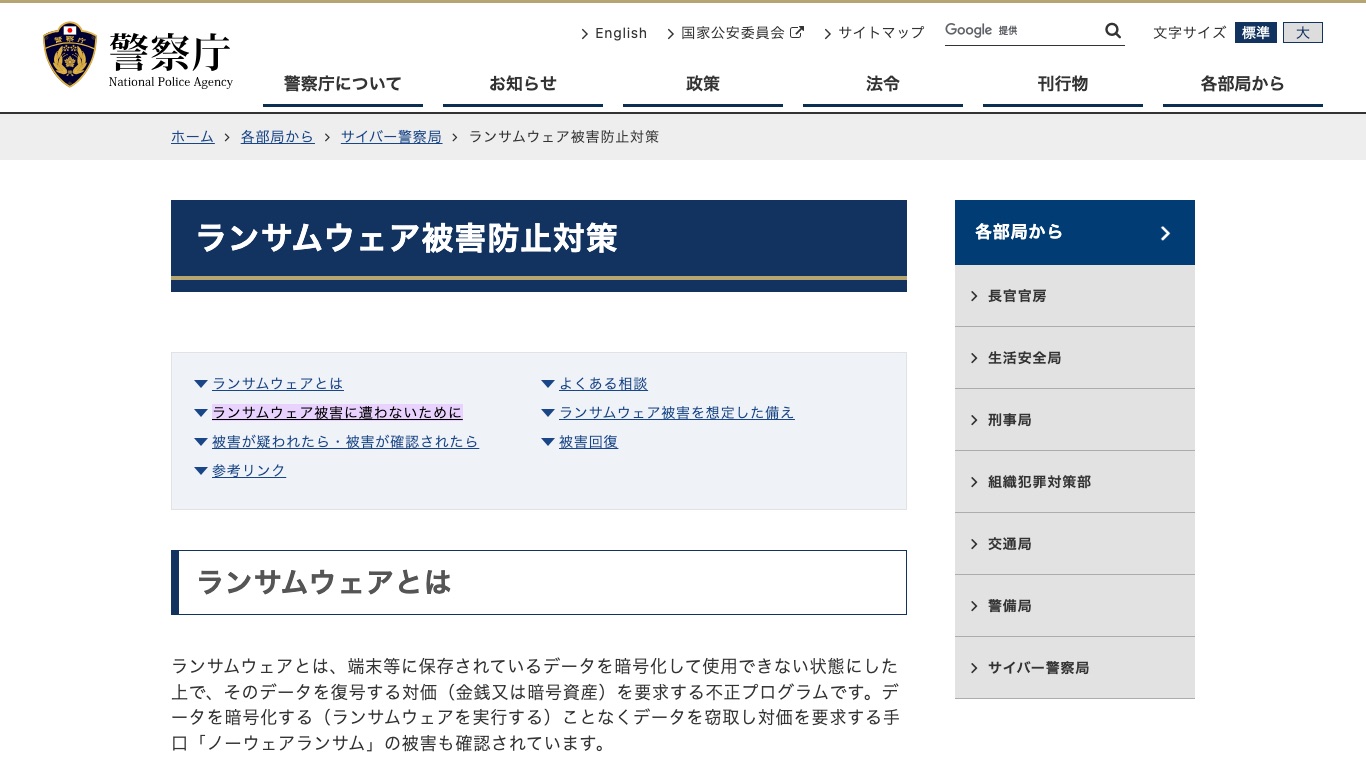Open 交通局 in the sidebar
Screen dimensions: 1366x768
(1075, 544)
